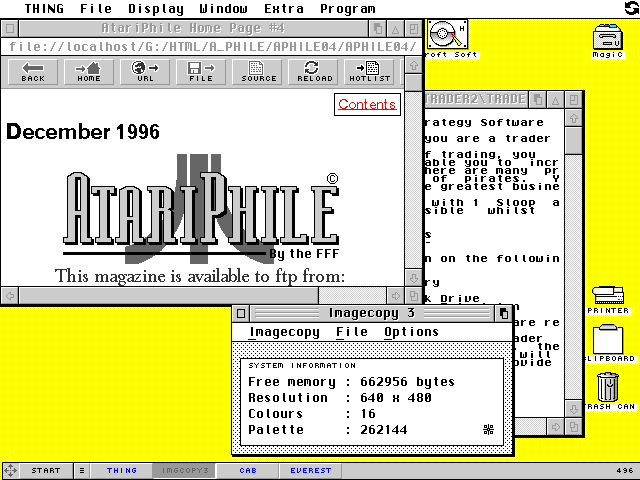Image resolution: width=640 pixels, height=480 pixels.
Task: Open the Trash Can desktop icon
Action: coord(608,390)
